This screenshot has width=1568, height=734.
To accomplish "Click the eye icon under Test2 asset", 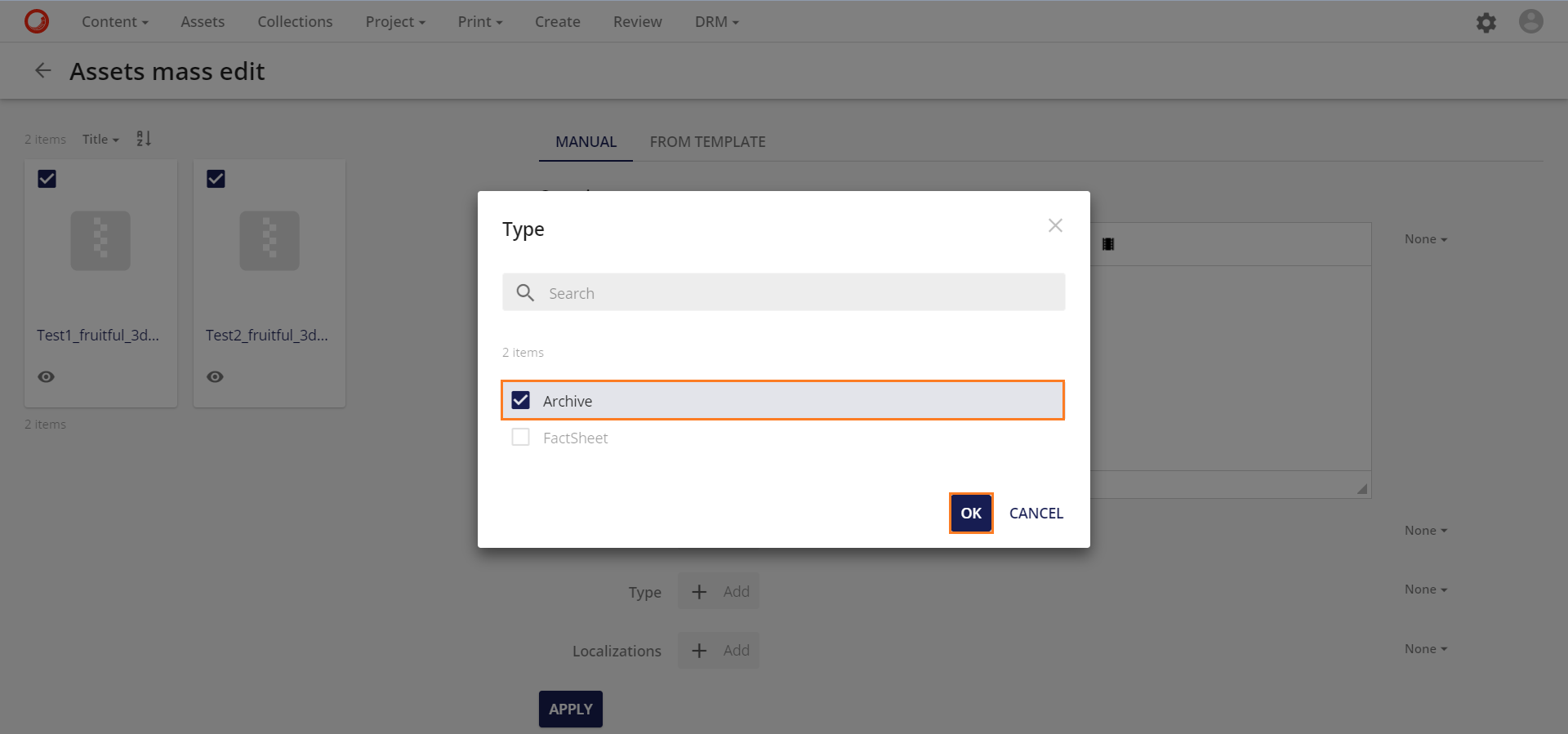I will coord(215,376).
